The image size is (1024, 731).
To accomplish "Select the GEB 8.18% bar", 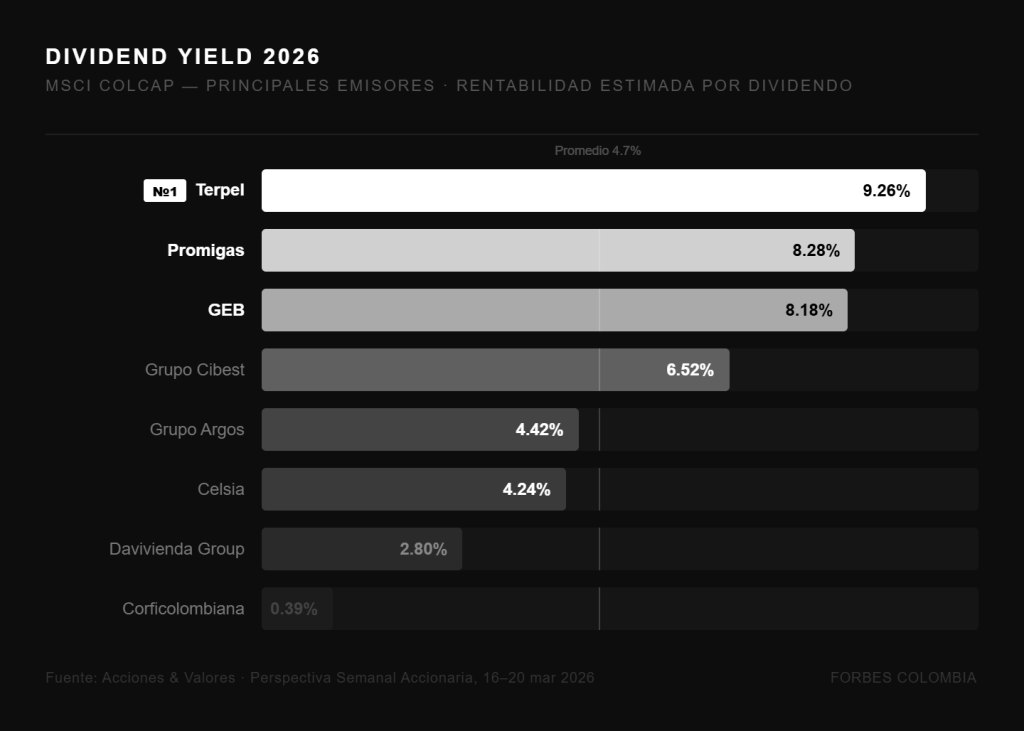I will pos(554,310).
